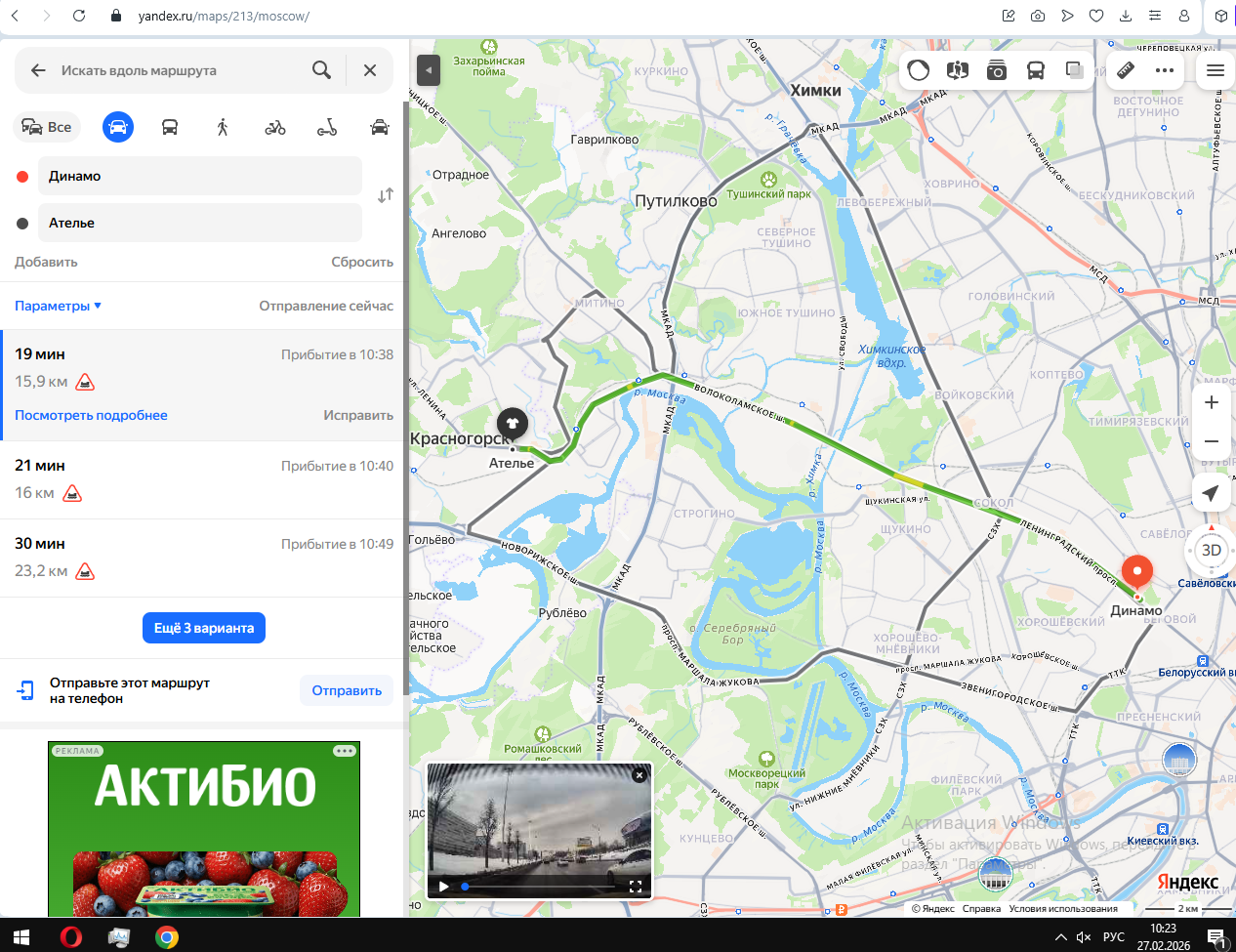The width and height of the screenshot is (1236, 952).
Task: Click 'Отправить' to send route to phone
Action: coord(347,690)
